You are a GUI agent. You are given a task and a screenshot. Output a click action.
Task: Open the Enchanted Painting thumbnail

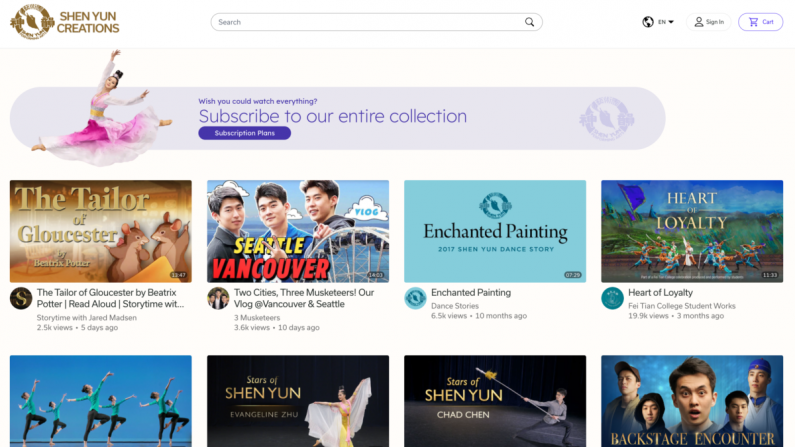(x=495, y=231)
